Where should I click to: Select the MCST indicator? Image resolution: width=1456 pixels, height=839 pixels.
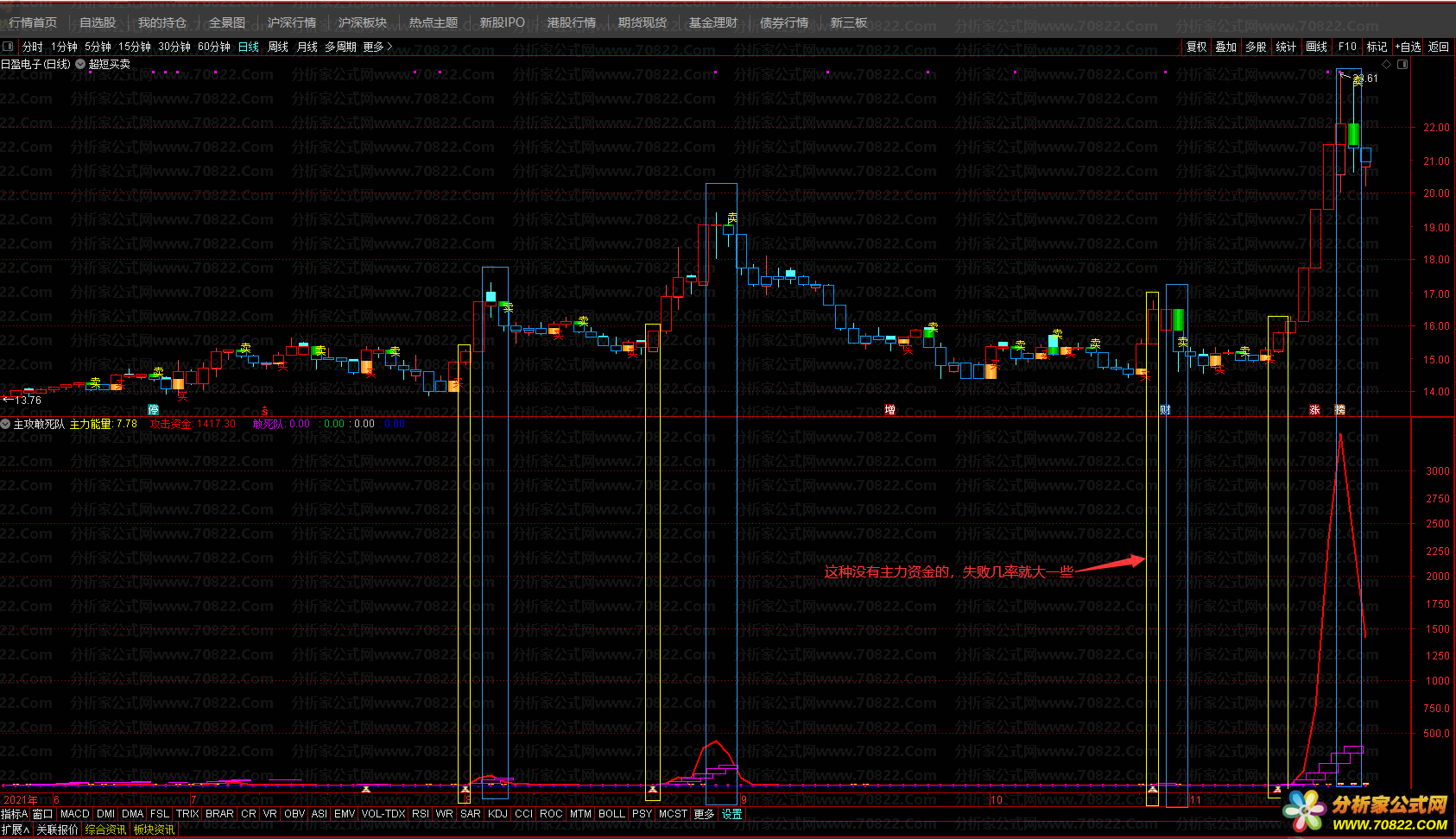pyautogui.click(x=673, y=814)
